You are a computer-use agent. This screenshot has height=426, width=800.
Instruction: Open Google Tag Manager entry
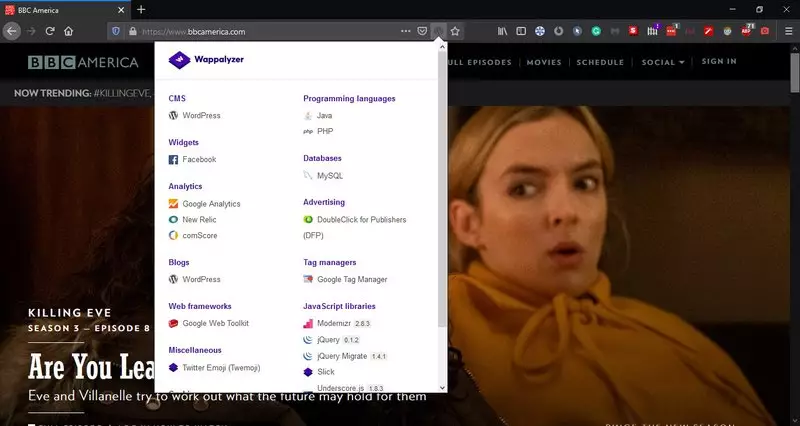coord(345,279)
